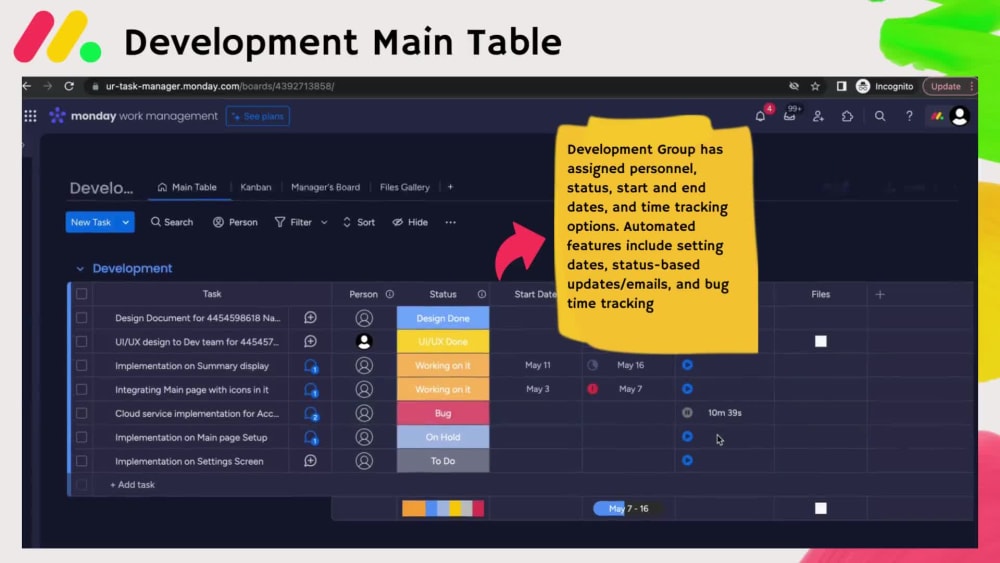Open the browser side panel icon
Image resolution: width=1000 pixels, height=563 pixels.
click(x=841, y=86)
